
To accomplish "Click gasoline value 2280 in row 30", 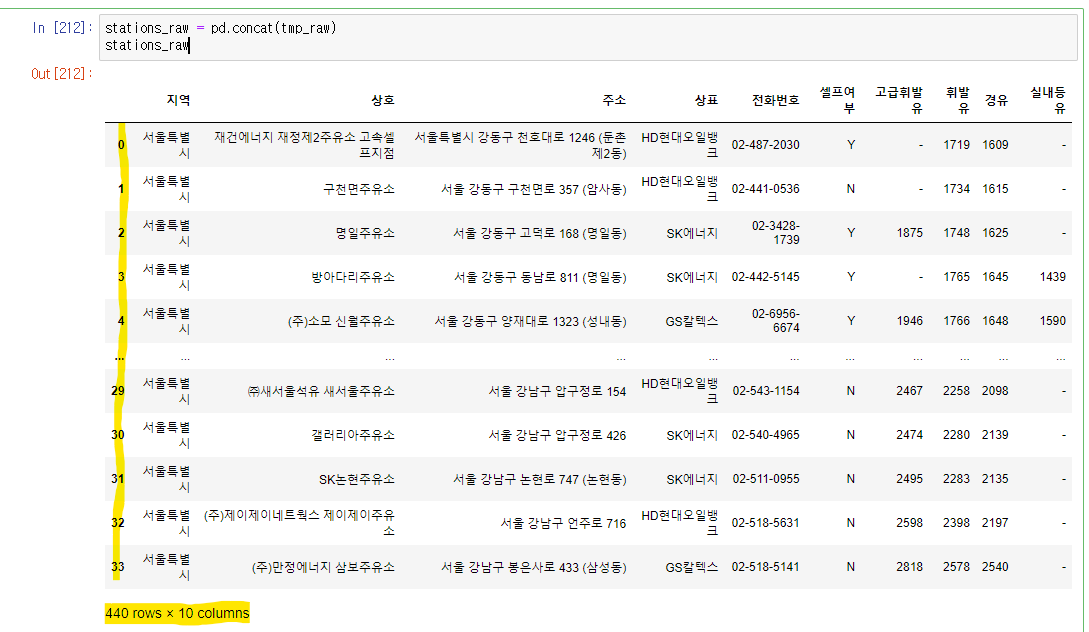I will pyautogui.click(x=956, y=435).
